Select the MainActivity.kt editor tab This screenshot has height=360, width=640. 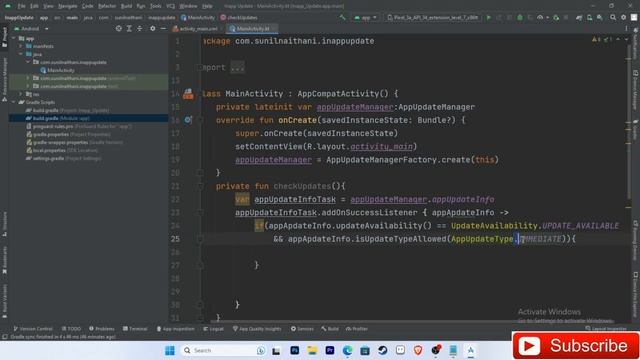(x=253, y=29)
